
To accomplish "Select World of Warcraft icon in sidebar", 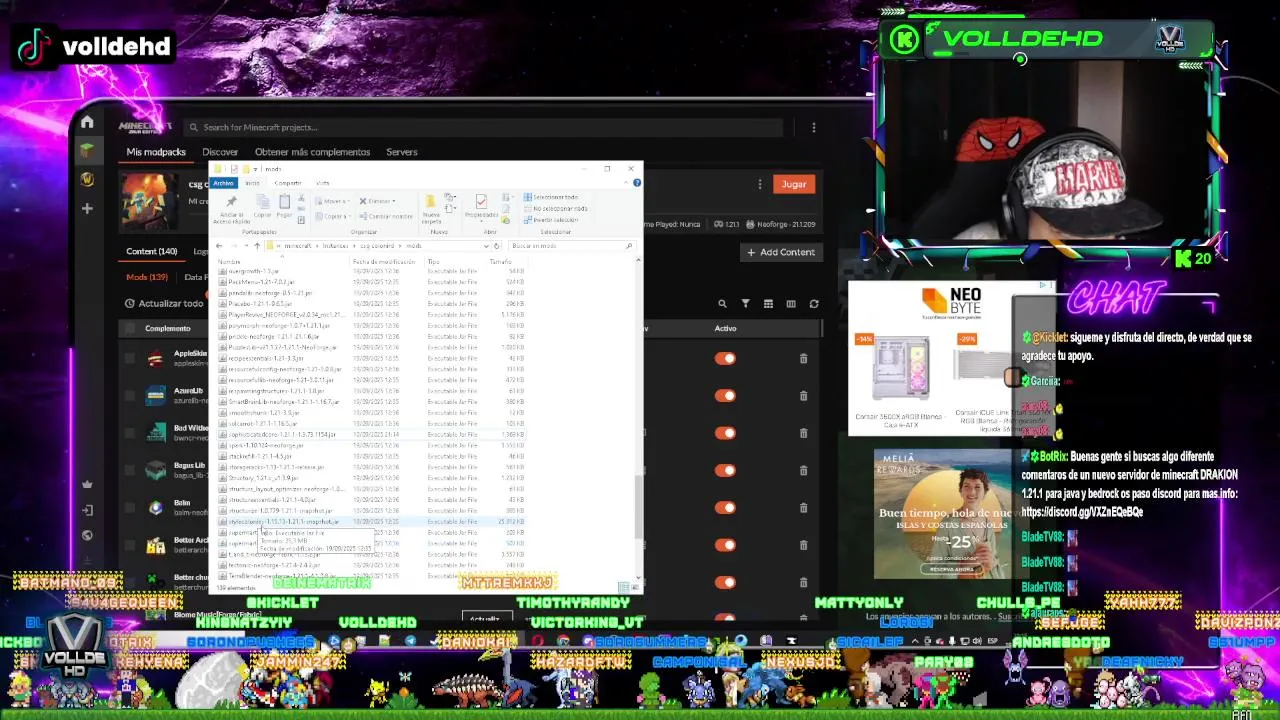I will (87, 179).
